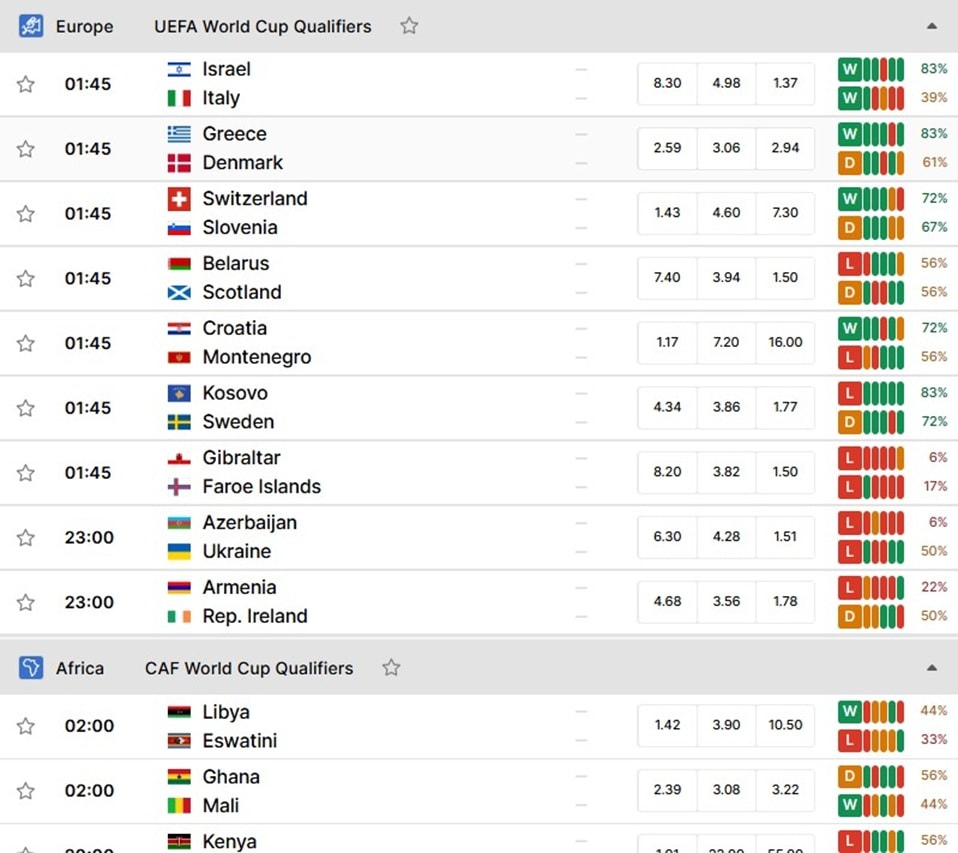Star the Croatia vs Montenegro match
This screenshot has width=958, height=853.
(x=25, y=343)
